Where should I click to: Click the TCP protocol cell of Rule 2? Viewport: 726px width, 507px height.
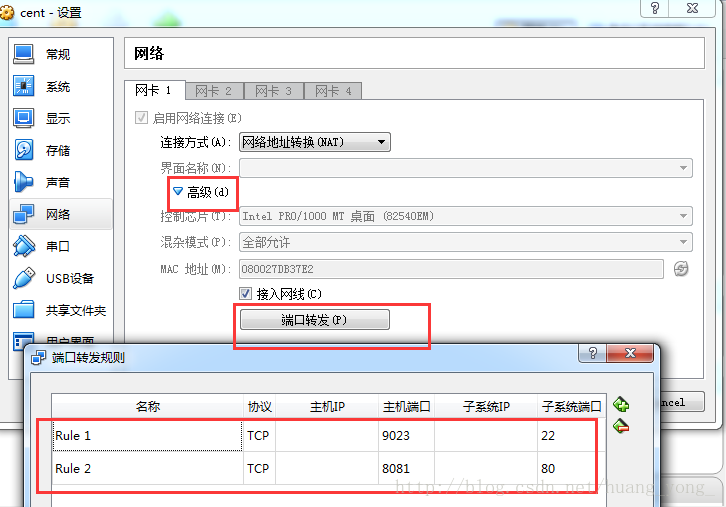pyautogui.click(x=259, y=469)
